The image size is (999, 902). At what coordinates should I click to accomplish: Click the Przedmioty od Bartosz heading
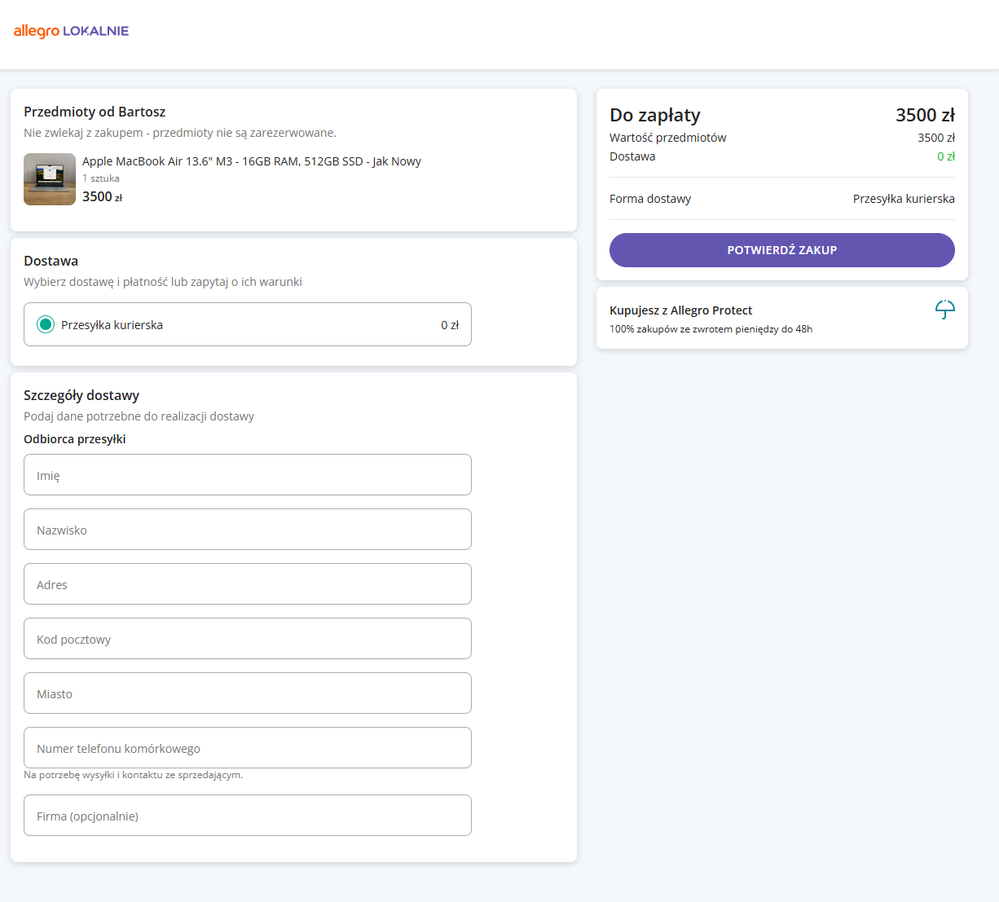point(94,111)
